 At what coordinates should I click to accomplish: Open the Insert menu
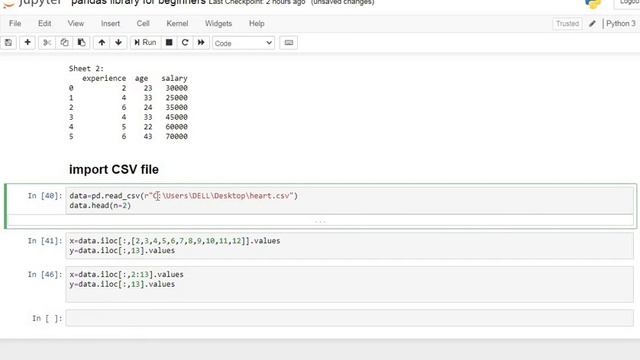(x=110, y=24)
